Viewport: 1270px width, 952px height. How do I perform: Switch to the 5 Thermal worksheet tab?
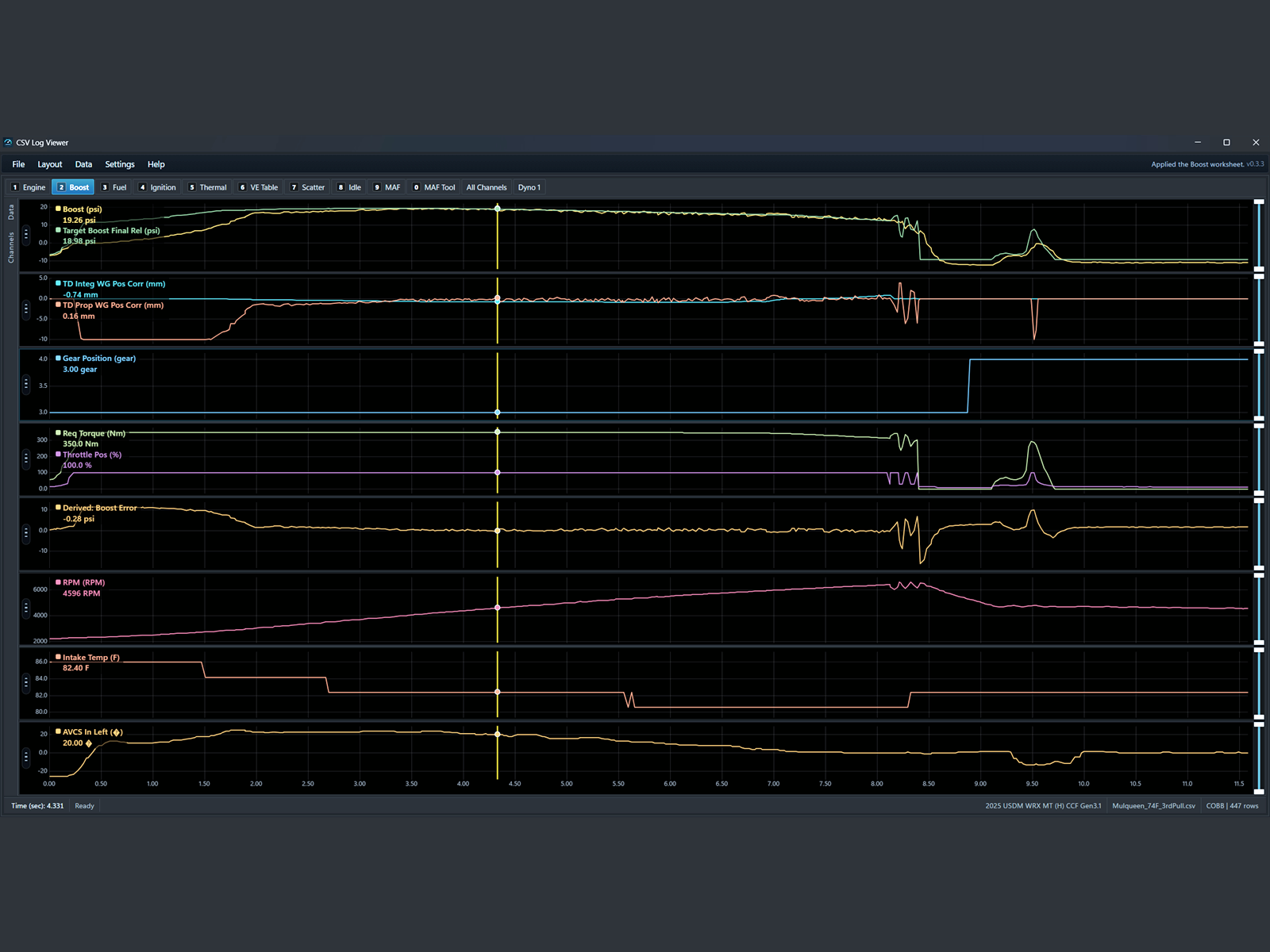208,187
